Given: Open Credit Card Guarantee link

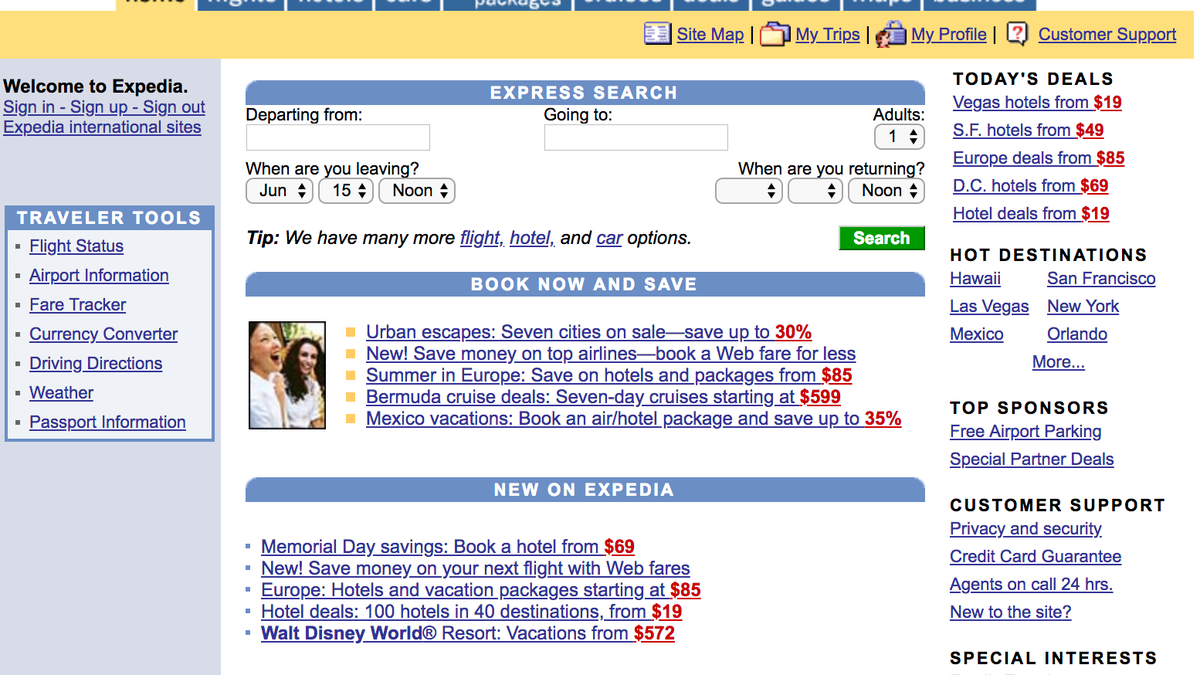Looking at the screenshot, I should point(1036,557).
